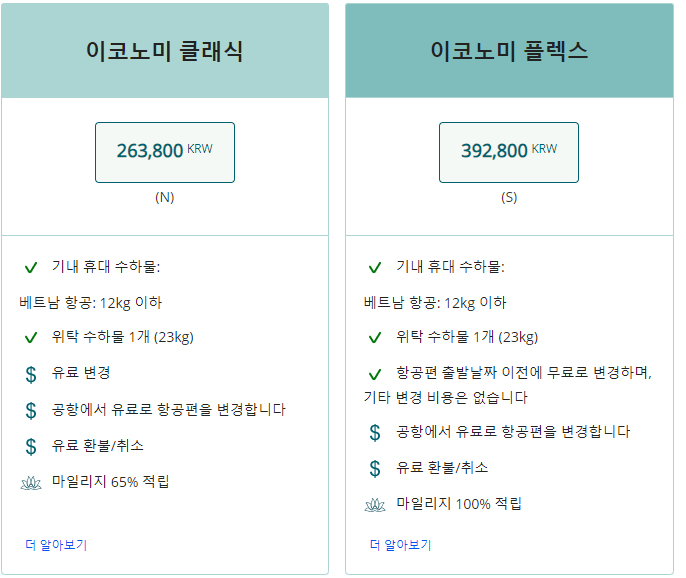This screenshot has width=686, height=578.
Task: Open 더 알아보기 link under Economy Classic
Action: [56, 545]
